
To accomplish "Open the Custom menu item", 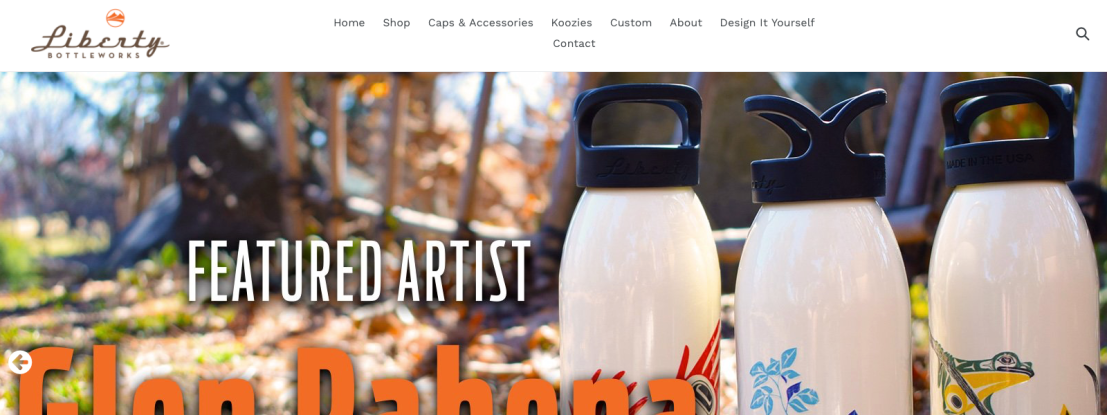I will point(630,23).
